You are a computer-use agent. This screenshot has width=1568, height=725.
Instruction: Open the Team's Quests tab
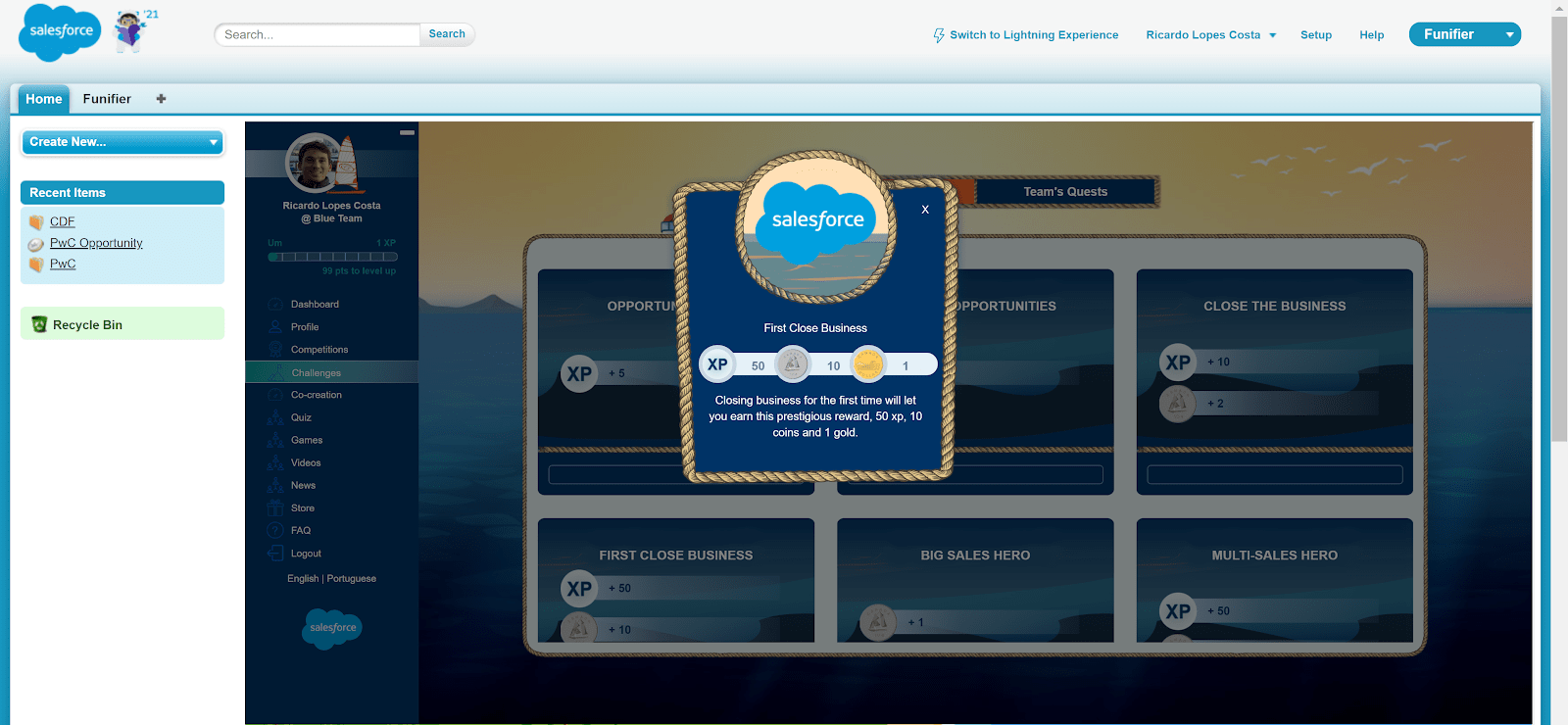click(1065, 192)
